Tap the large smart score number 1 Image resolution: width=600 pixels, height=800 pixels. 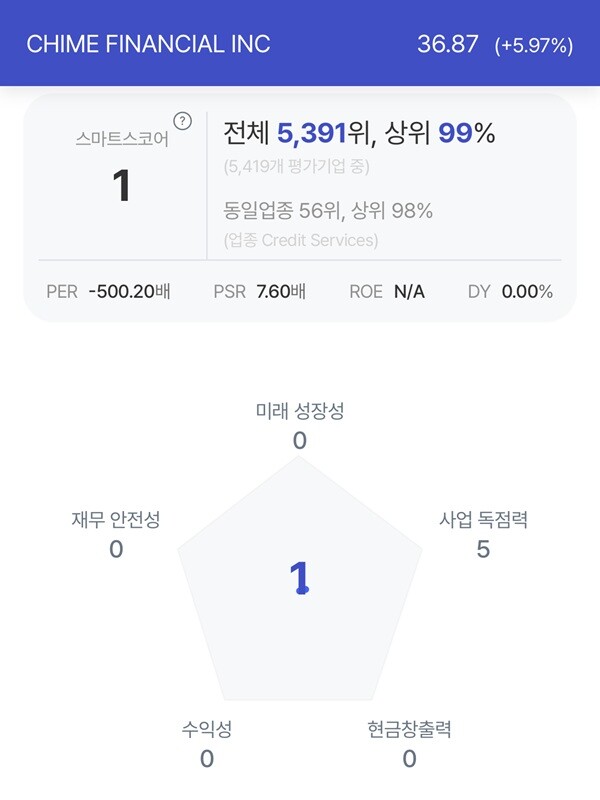tap(121, 185)
